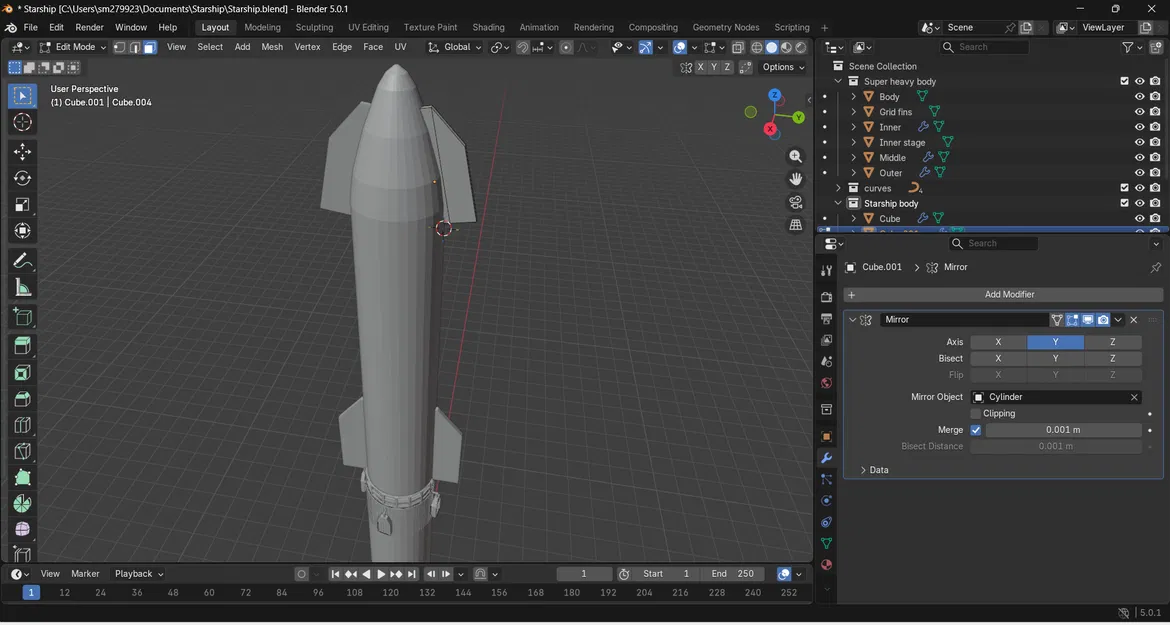Switch to the Physics Properties tab
Viewport: 1170px width, 625px height.
click(826, 500)
